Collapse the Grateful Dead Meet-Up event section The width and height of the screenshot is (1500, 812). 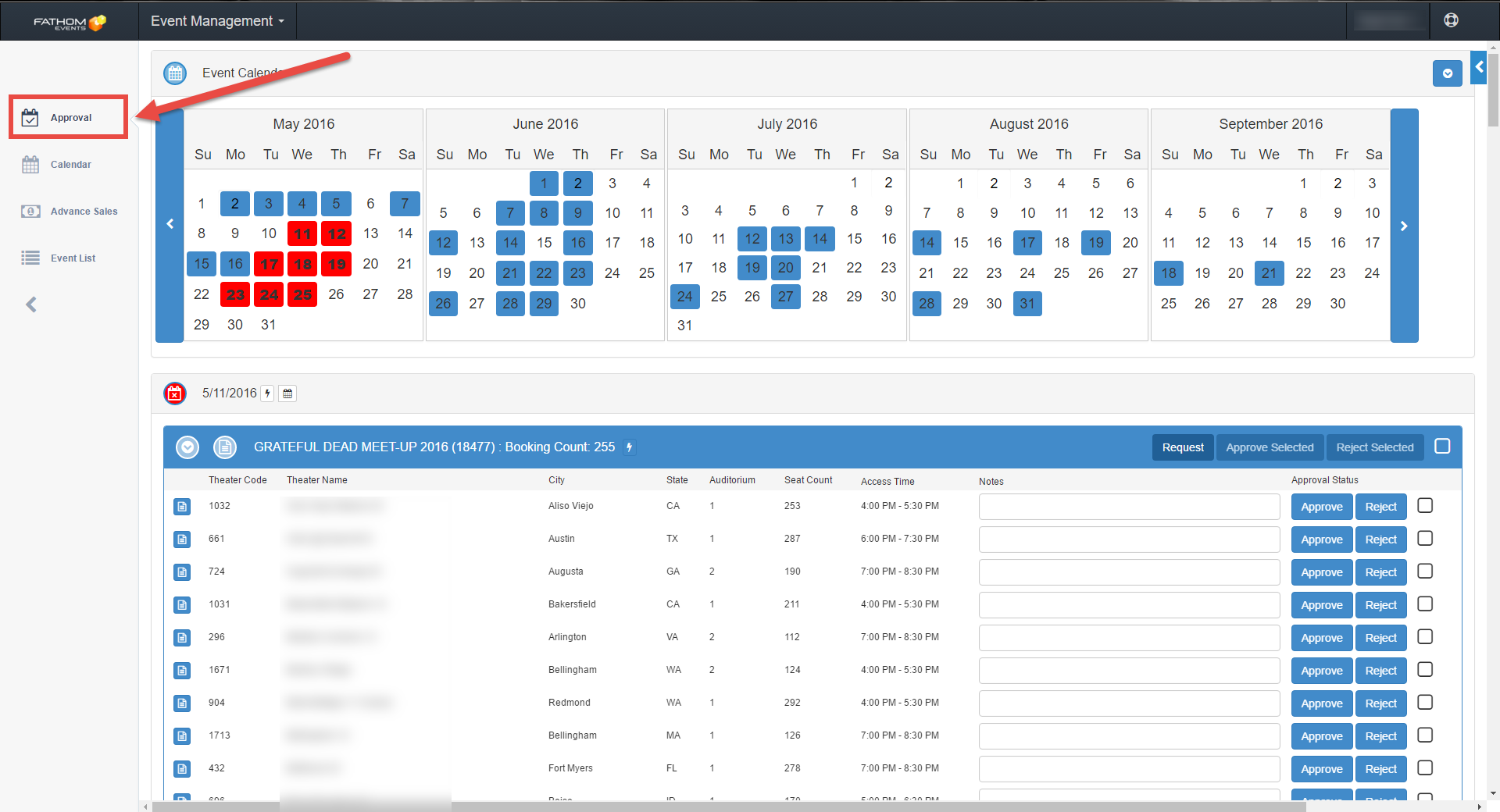[x=187, y=447]
